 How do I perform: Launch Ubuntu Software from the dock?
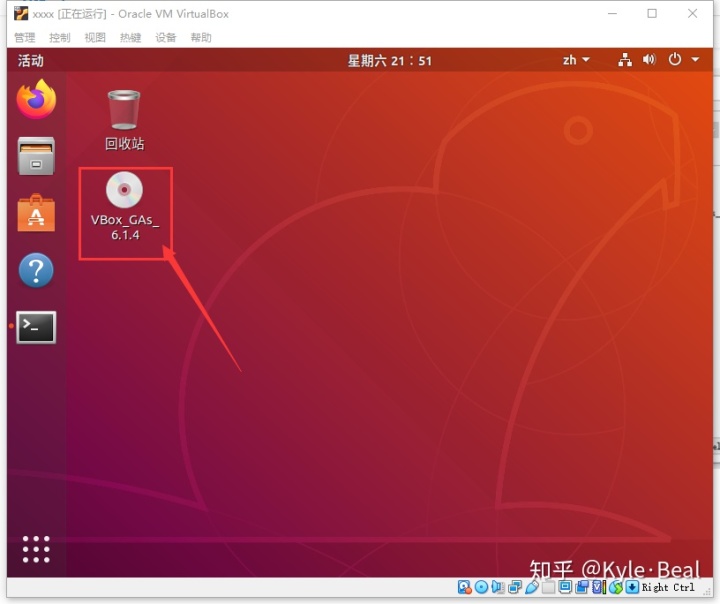click(36, 213)
